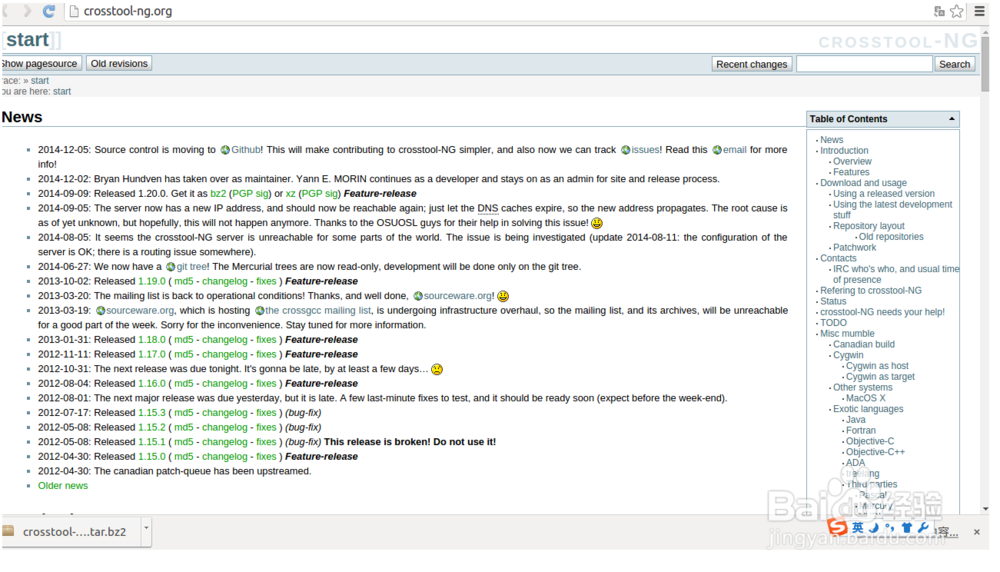This screenshot has height=572, width=1000.
Task: Open sourceware.org link in 2013-03-20 entry
Action: (x=457, y=296)
